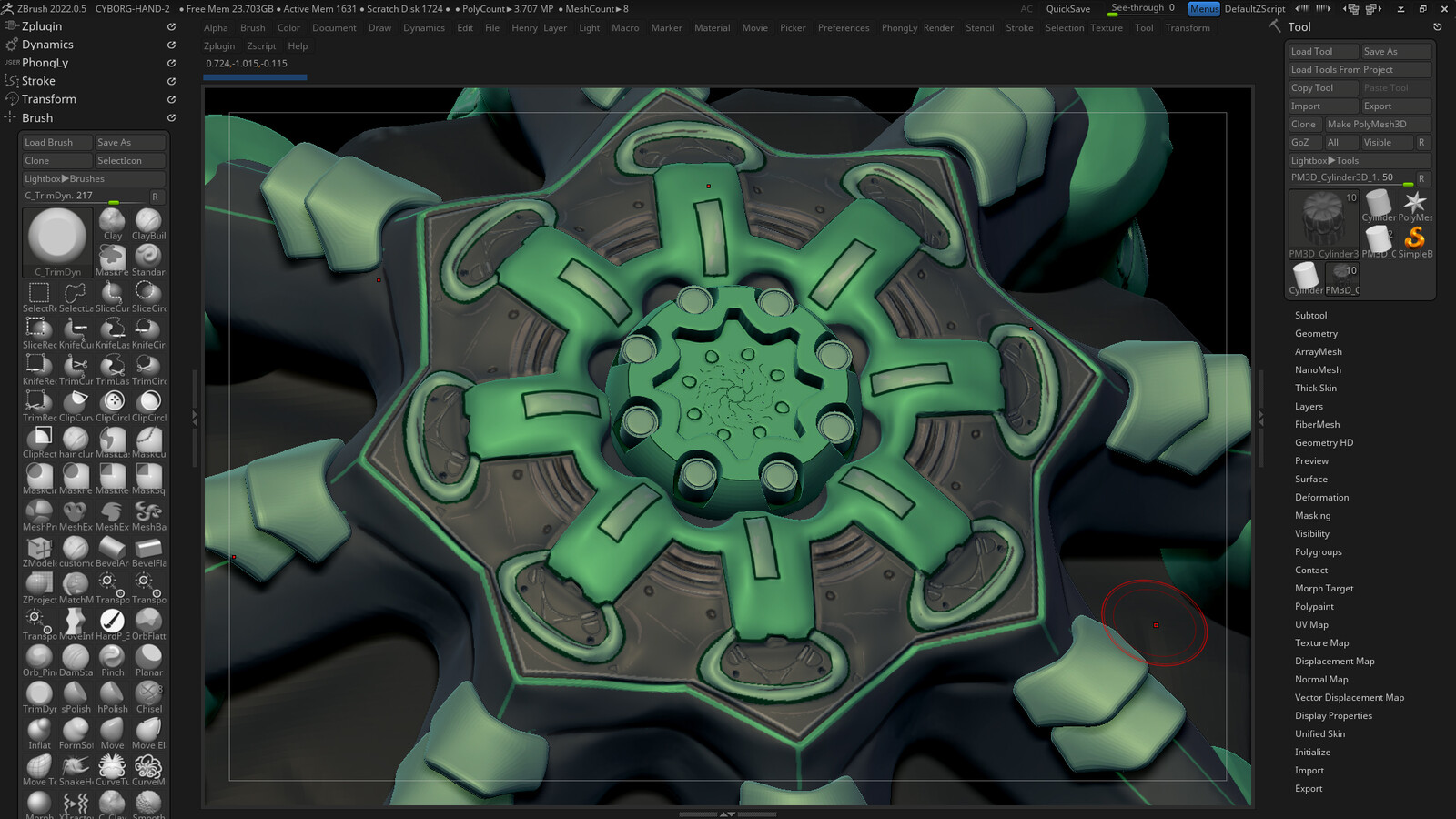Toggle the GoZ All option

tap(1341, 142)
